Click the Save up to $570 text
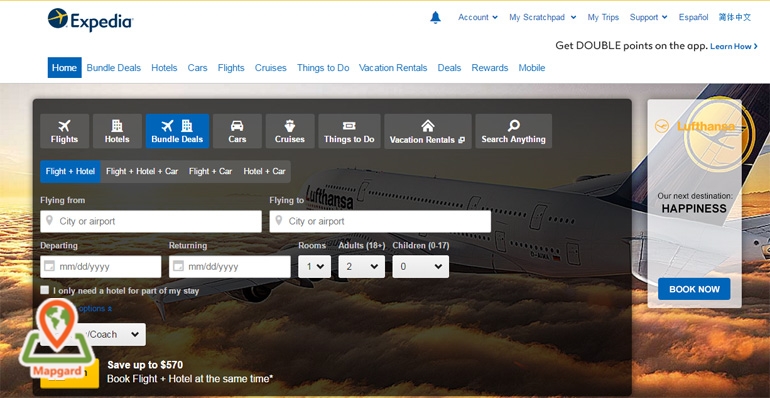Image resolution: width=770 pixels, height=398 pixels. [145, 365]
